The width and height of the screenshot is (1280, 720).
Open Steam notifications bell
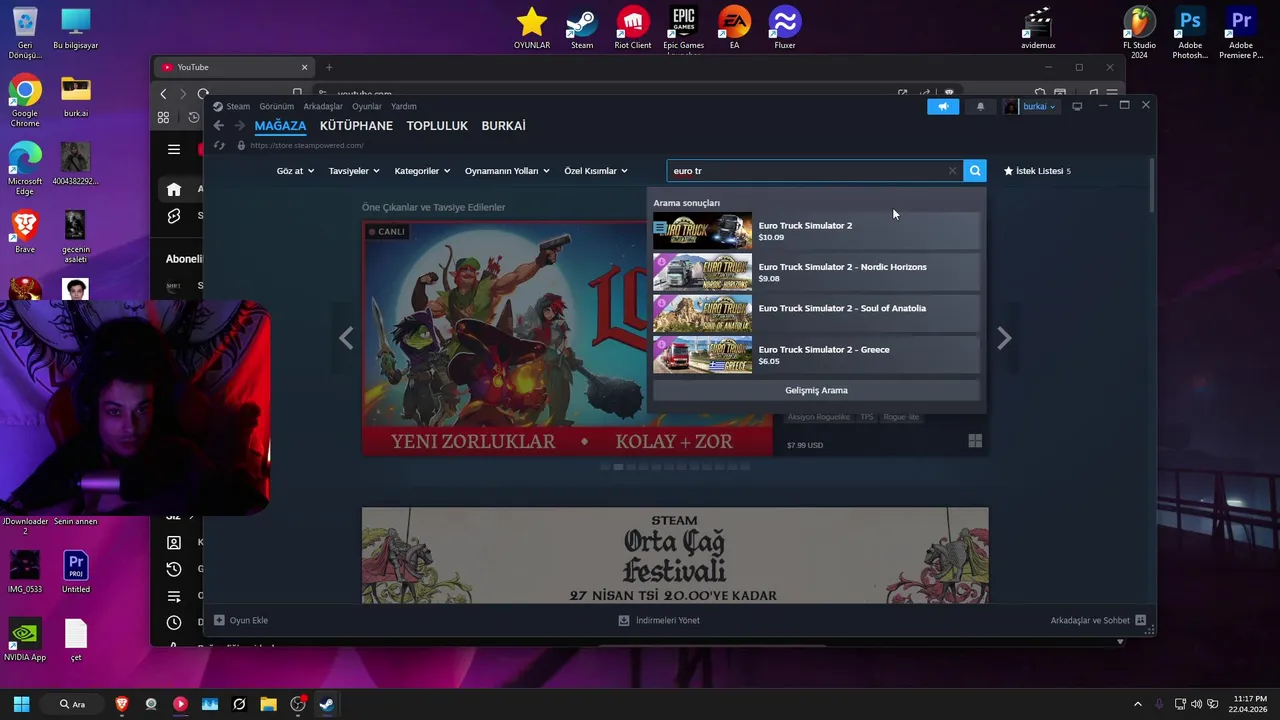tap(980, 106)
